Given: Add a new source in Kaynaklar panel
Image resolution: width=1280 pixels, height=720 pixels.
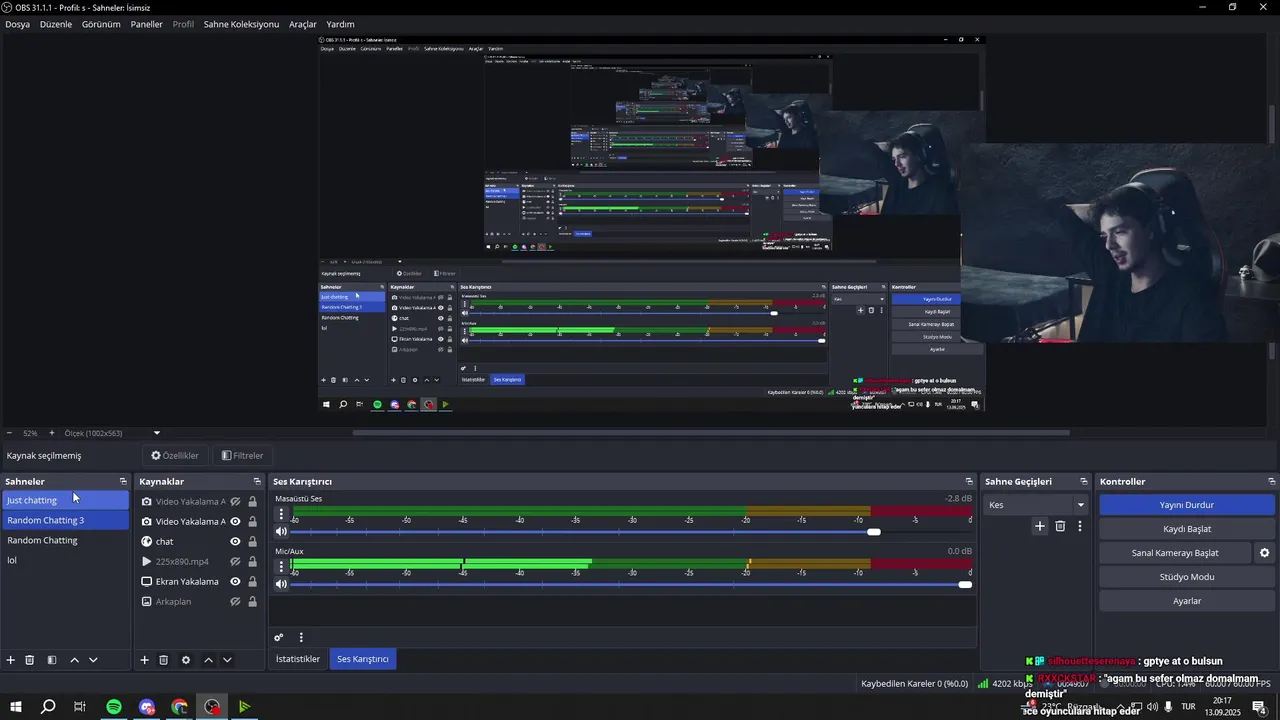Looking at the screenshot, I should [144, 660].
